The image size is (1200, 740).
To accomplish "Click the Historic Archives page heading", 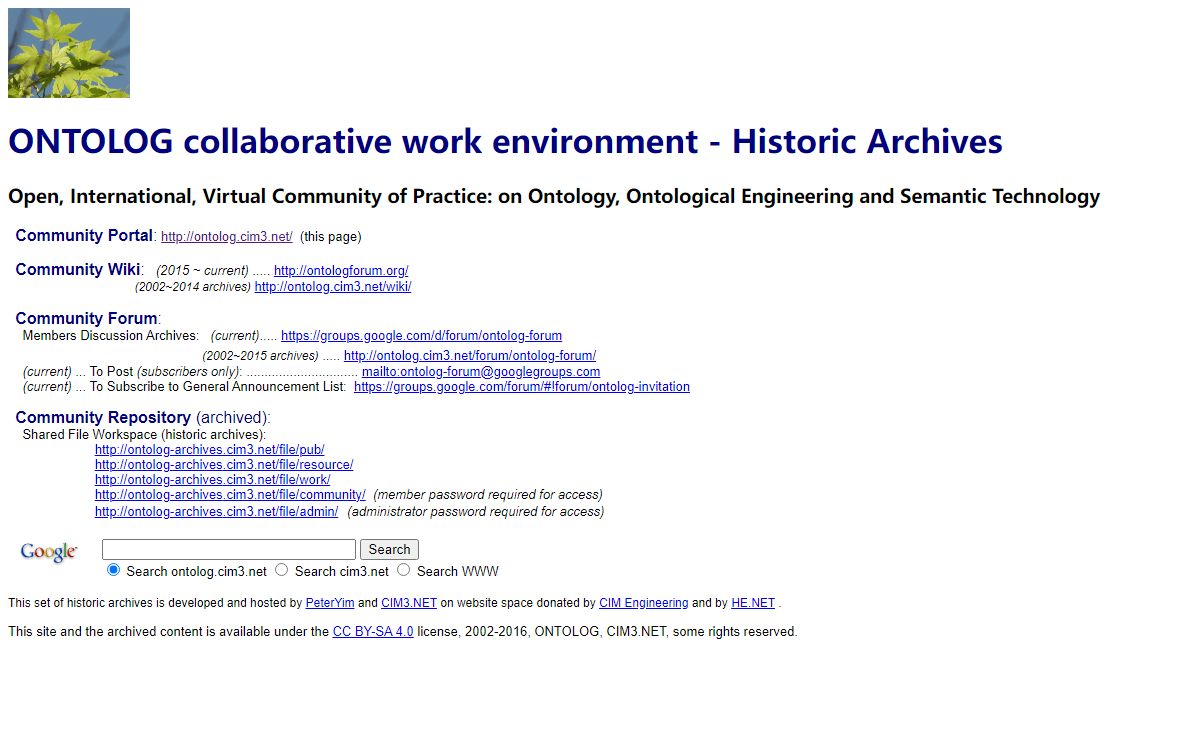I will coord(505,141).
